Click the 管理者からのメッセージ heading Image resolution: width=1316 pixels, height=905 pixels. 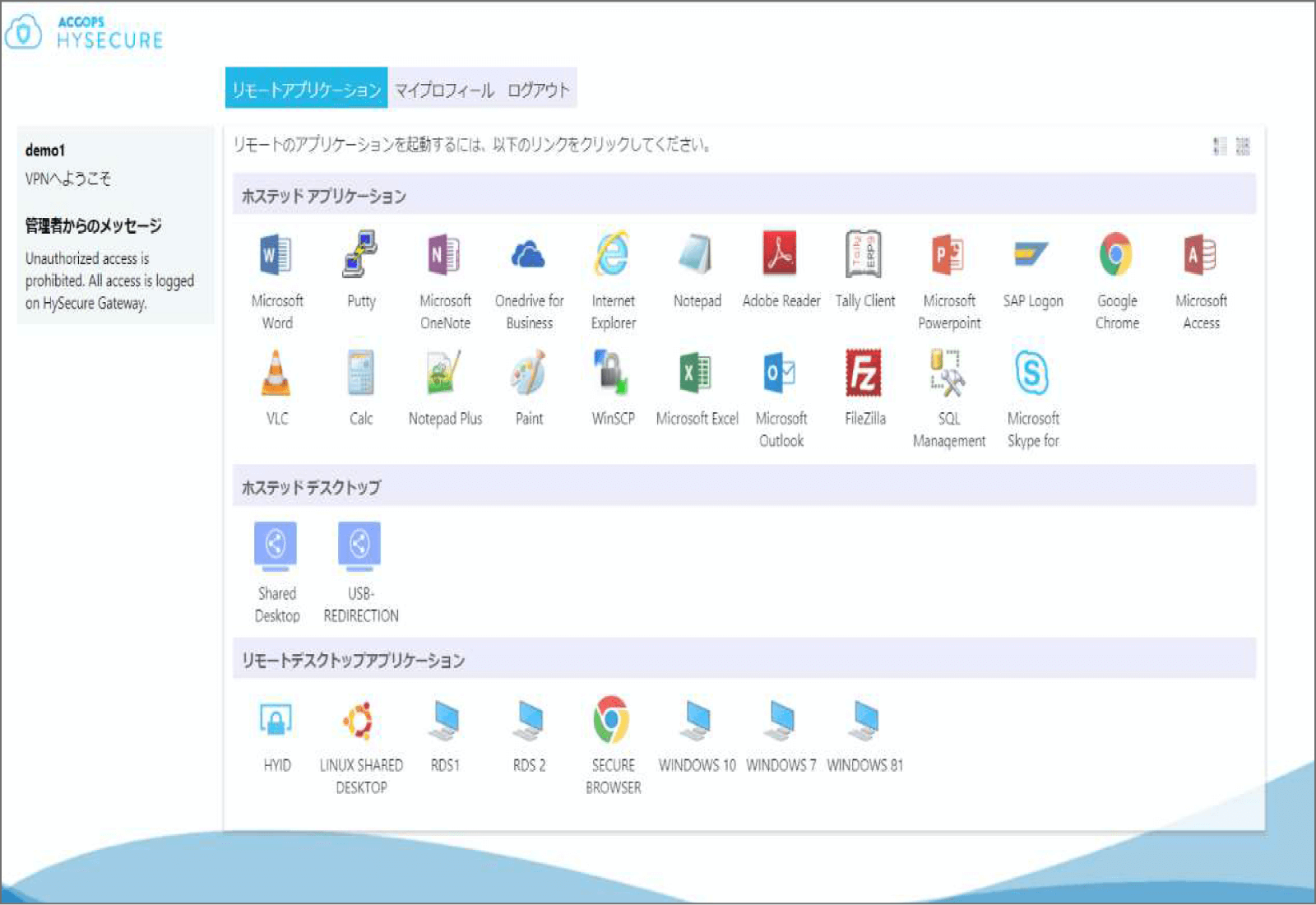[93, 225]
